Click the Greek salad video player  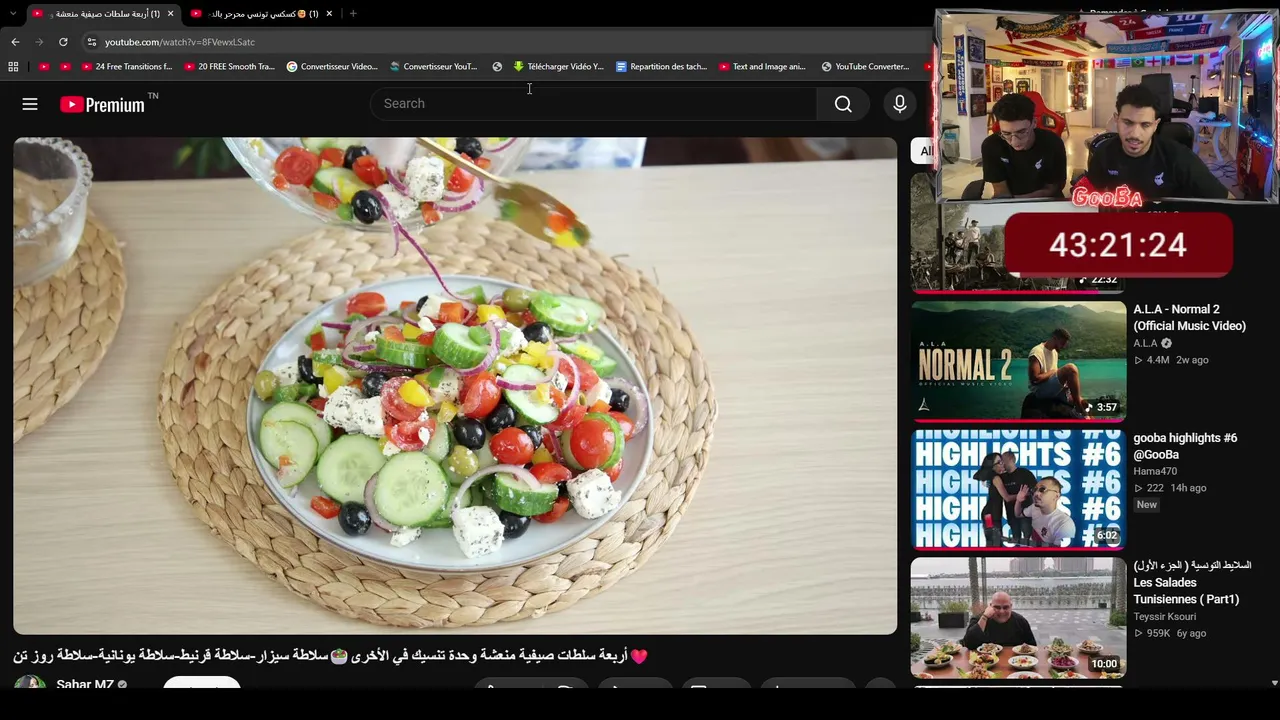pyautogui.click(x=455, y=386)
